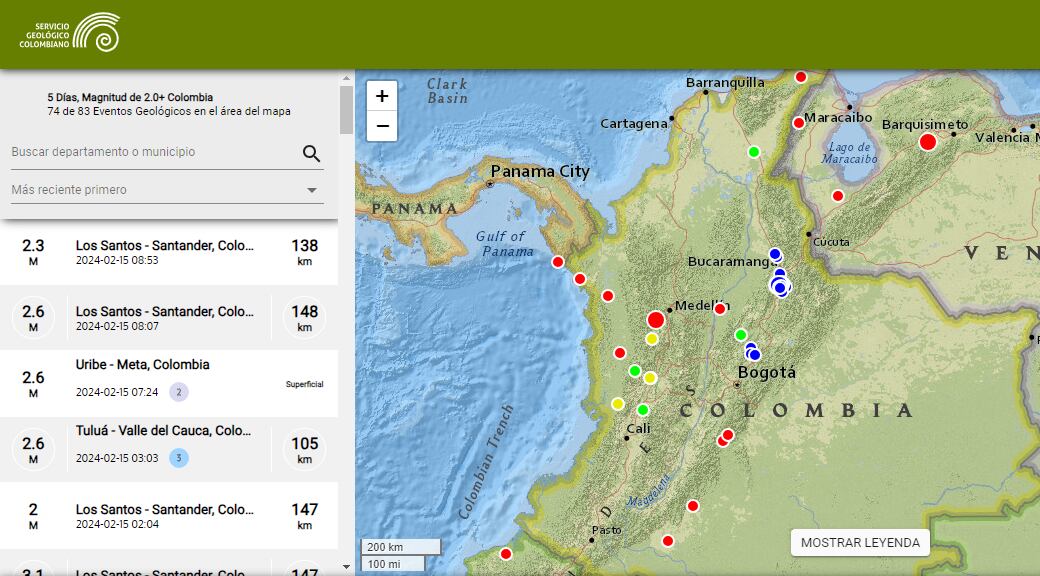This screenshot has width=1040, height=576.
Task: Click the 148 km depth circle
Action: [304, 318]
